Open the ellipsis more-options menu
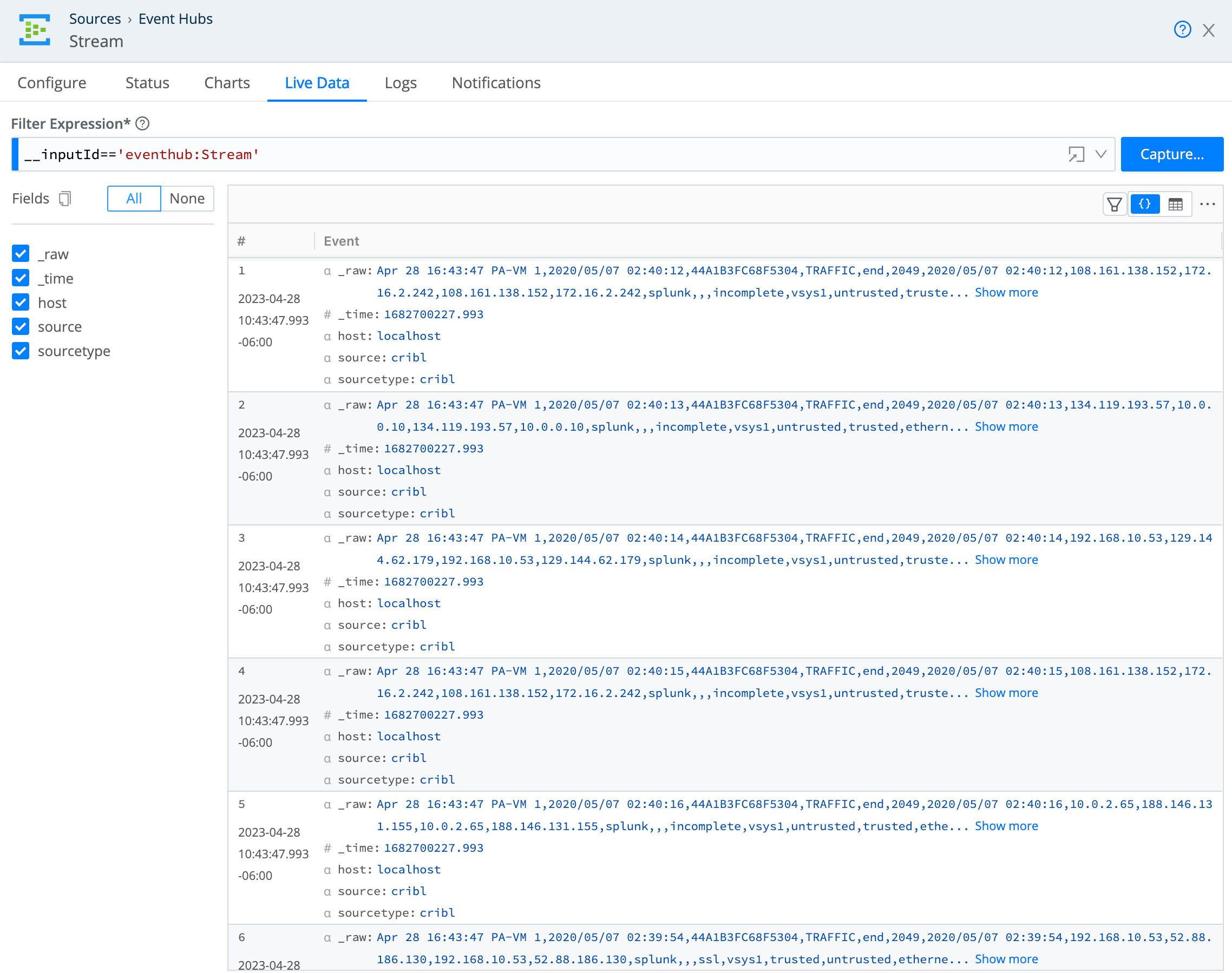This screenshot has width=1232, height=973. point(1208,203)
